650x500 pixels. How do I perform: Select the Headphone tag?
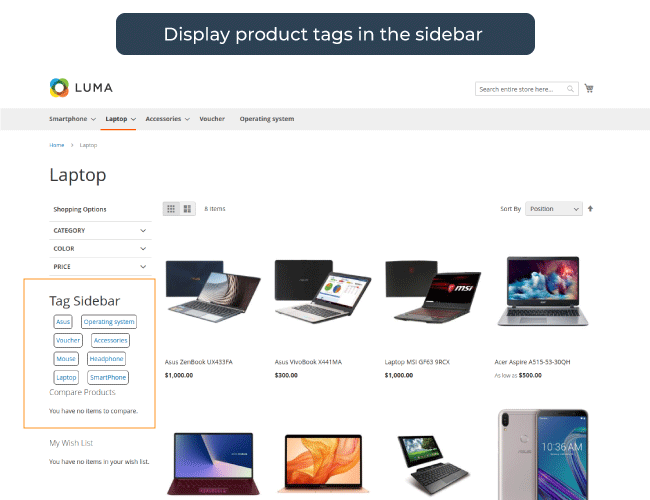coord(107,359)
